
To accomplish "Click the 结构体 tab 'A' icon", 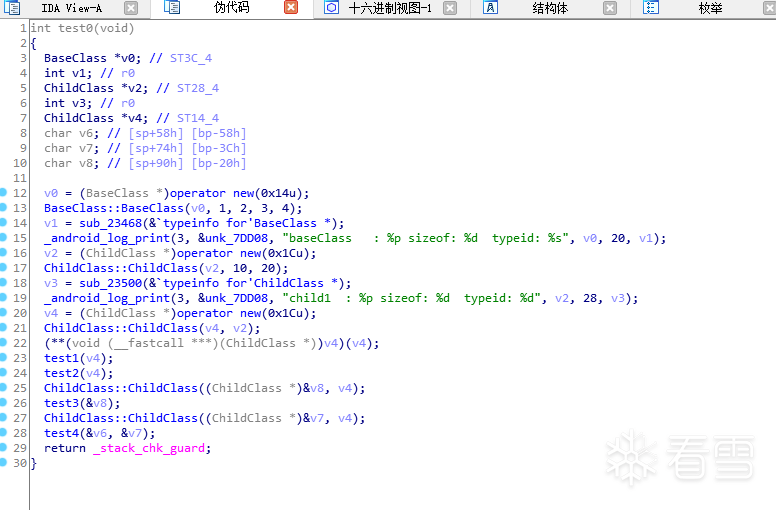I will [x=490, y=8].
